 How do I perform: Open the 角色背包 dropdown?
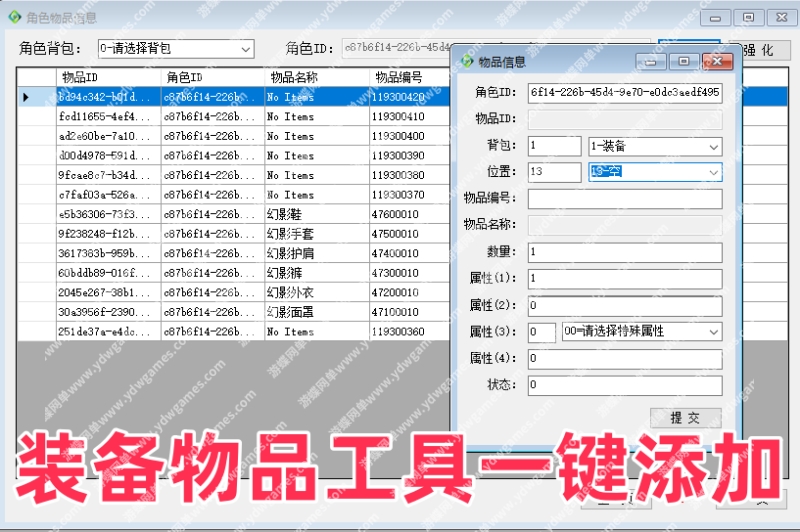pyautogui.click(x=176, y=49)
